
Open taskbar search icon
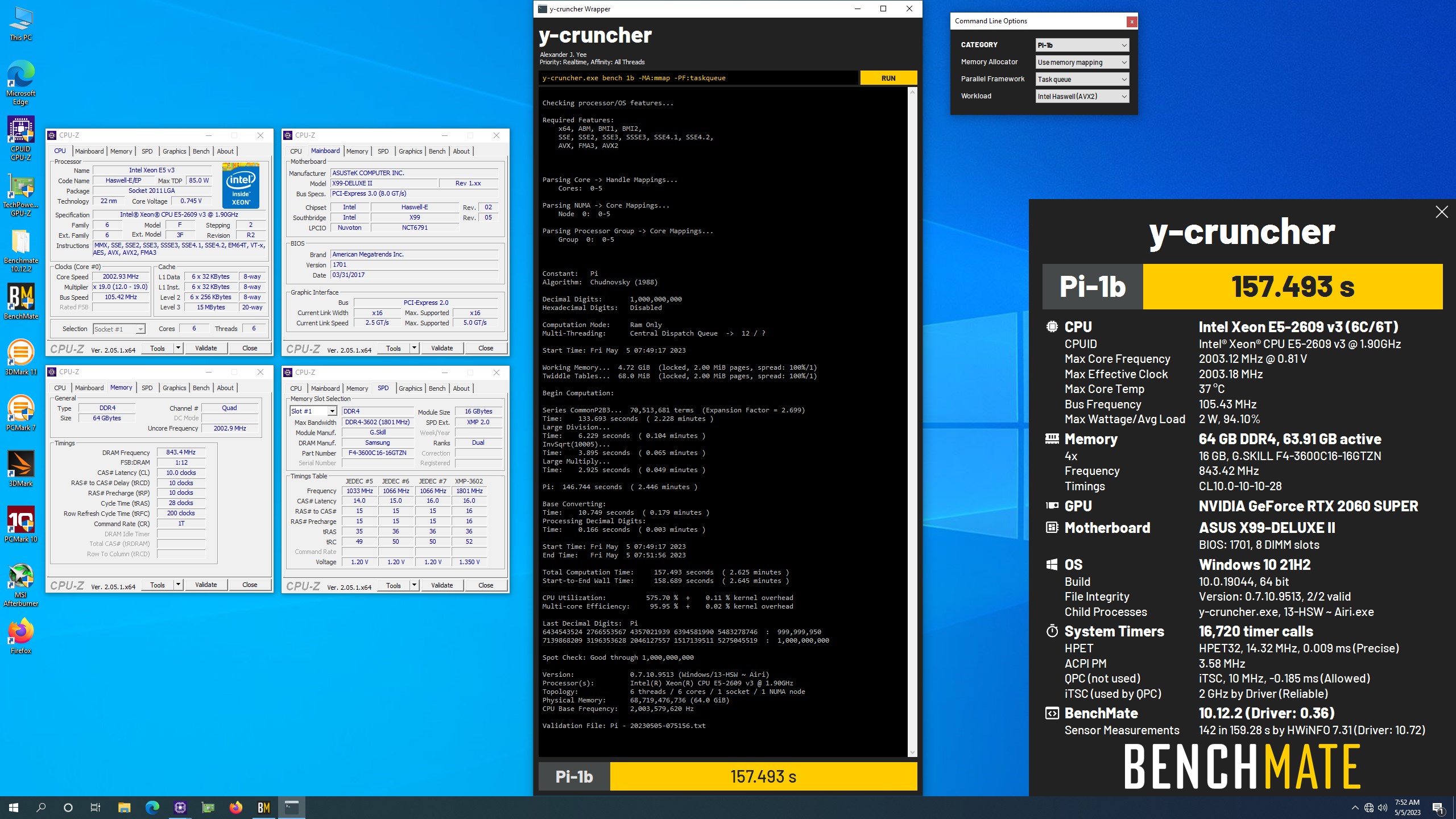pyautogui.click(x=41, y=808)
